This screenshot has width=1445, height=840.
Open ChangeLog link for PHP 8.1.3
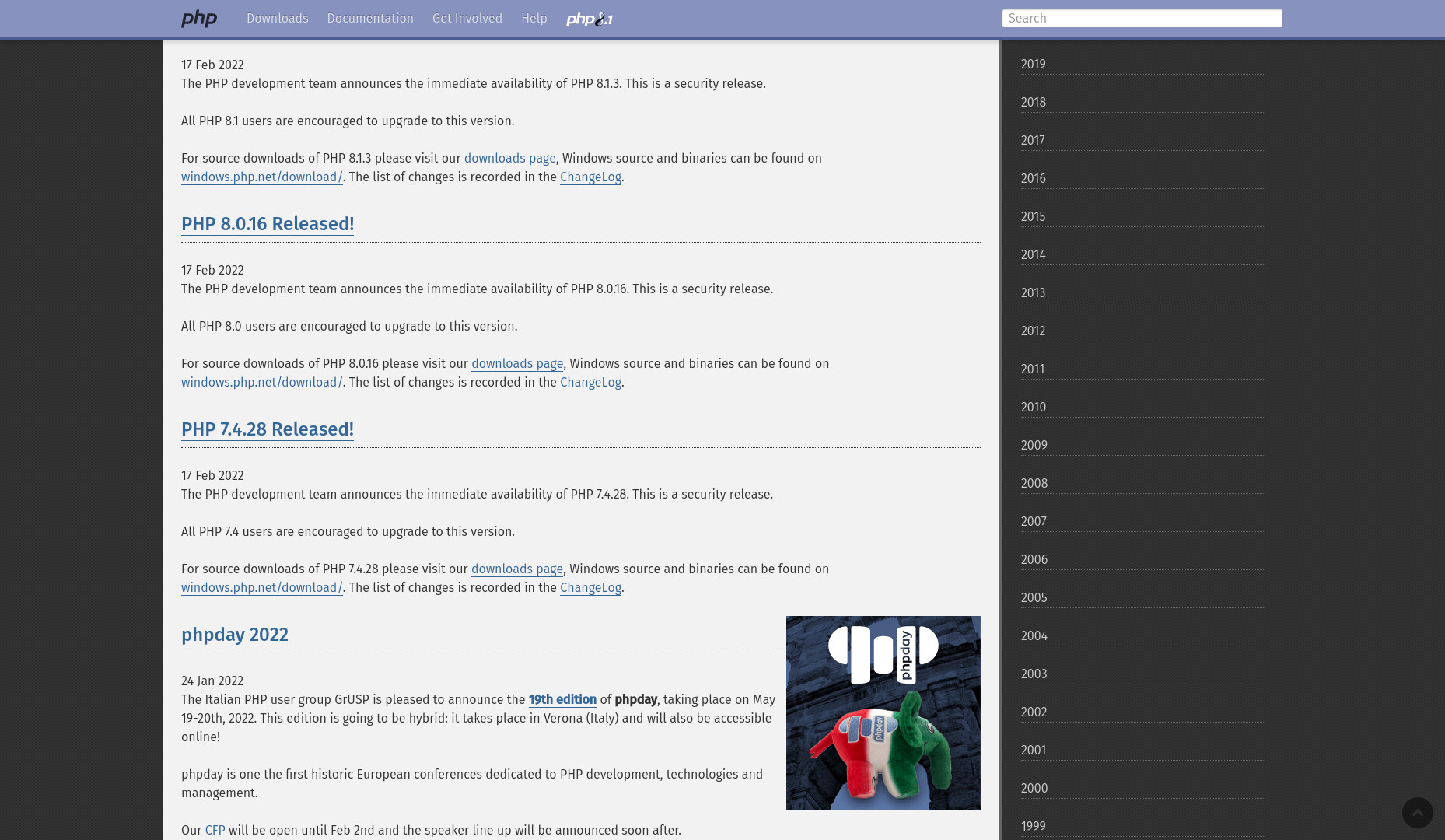pyautogui.click(x=590, y=177)
